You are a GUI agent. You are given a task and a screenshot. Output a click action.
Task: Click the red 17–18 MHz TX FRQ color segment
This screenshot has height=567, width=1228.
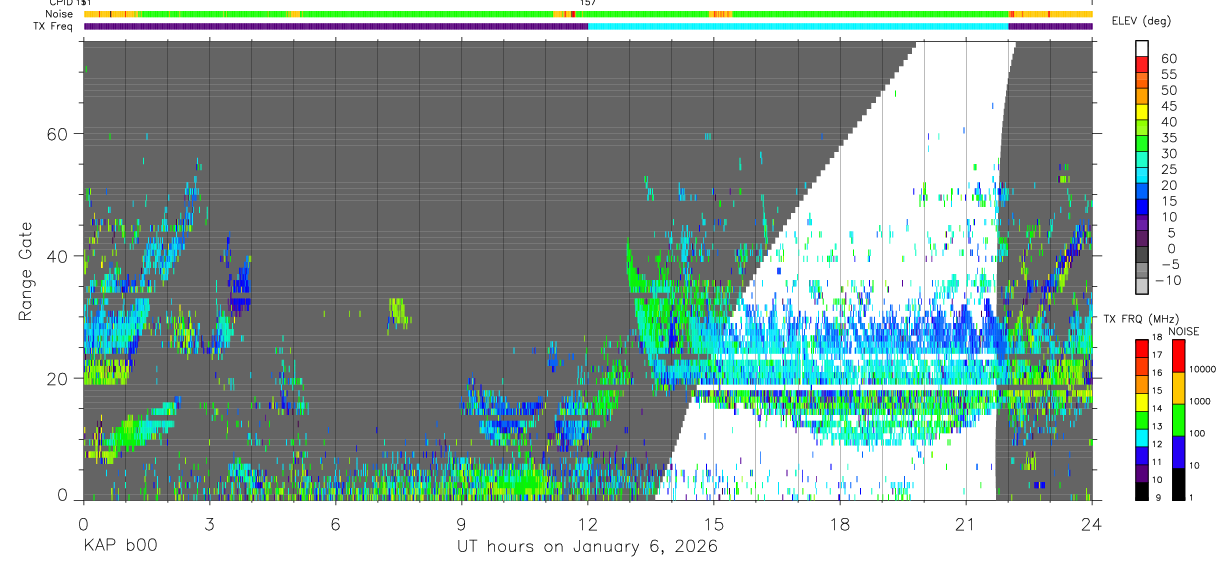[1142, 348]
